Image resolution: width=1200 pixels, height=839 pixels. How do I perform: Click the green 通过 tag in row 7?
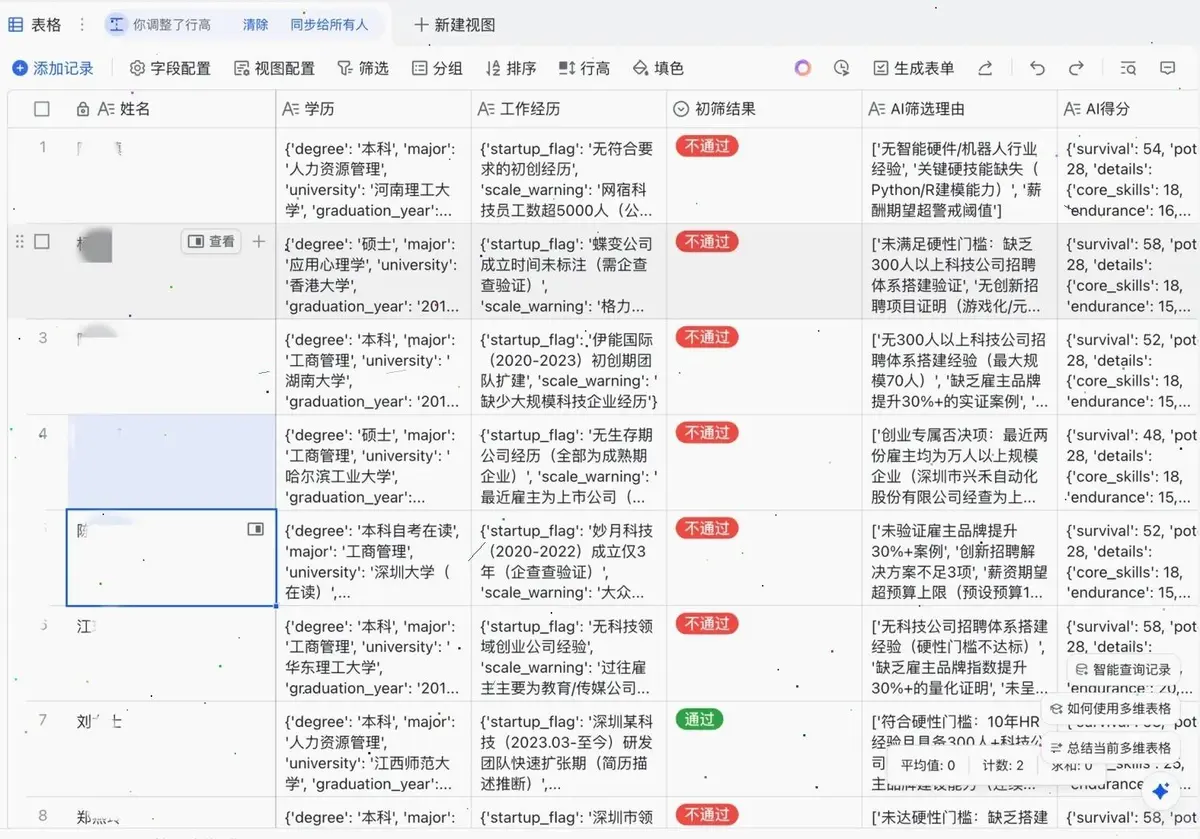tap(699, 719)
